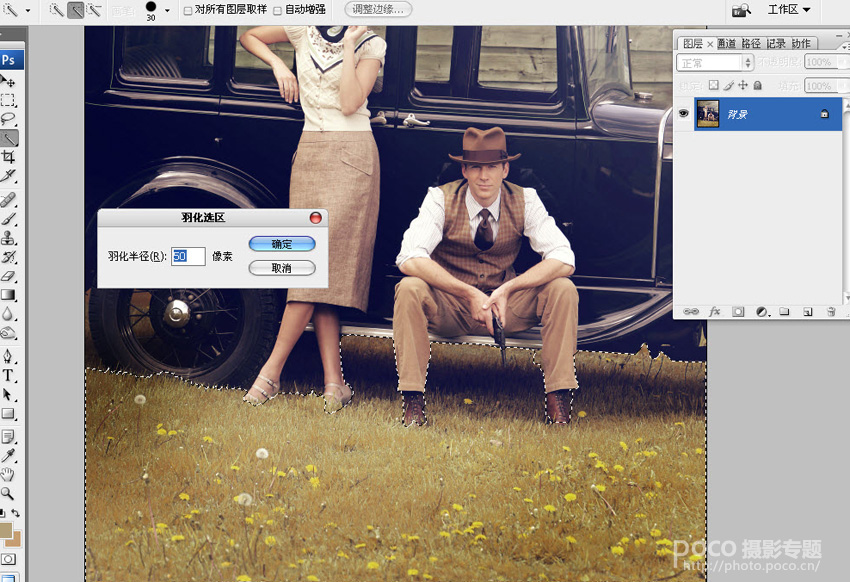Enable 对所有图层取样 checkbox
The height and width of the screenshot is (582, 850).
pyautogui.click(x=188, y=10)
